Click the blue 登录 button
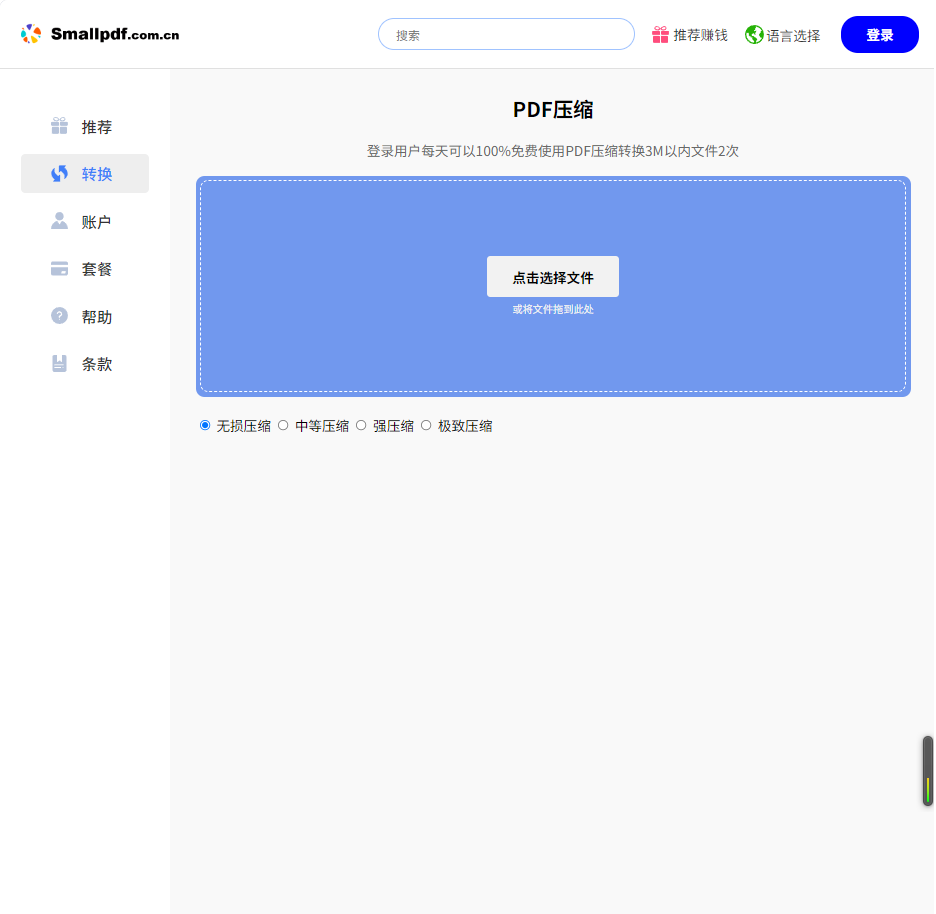 879,35
